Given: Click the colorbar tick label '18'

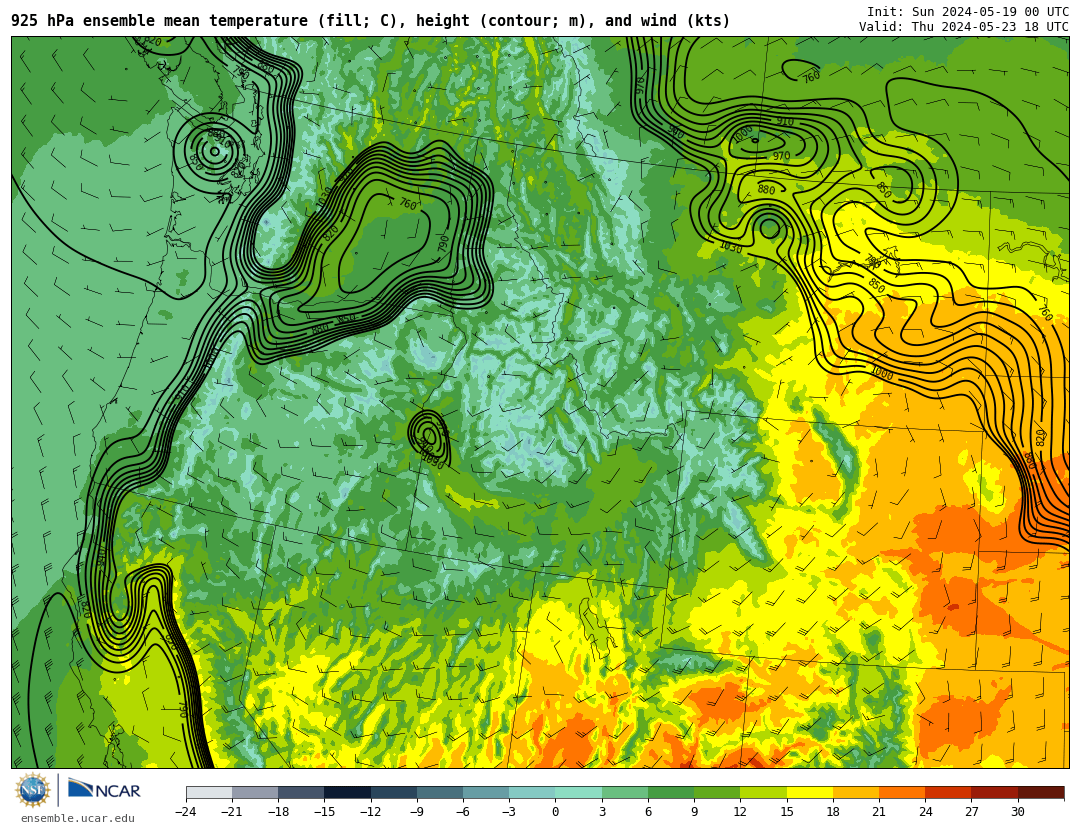Looking at the screenshot, I should click(x=833, y=812).
